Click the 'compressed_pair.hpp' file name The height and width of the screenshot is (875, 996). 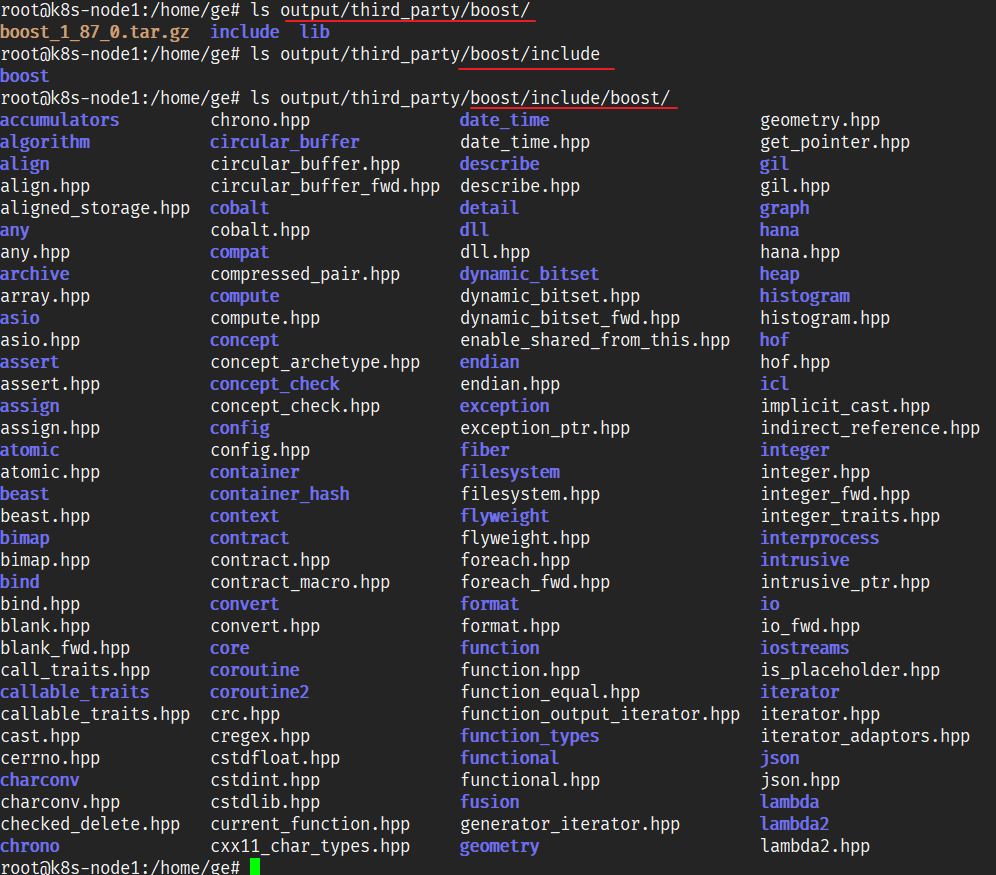click(306, 274)
